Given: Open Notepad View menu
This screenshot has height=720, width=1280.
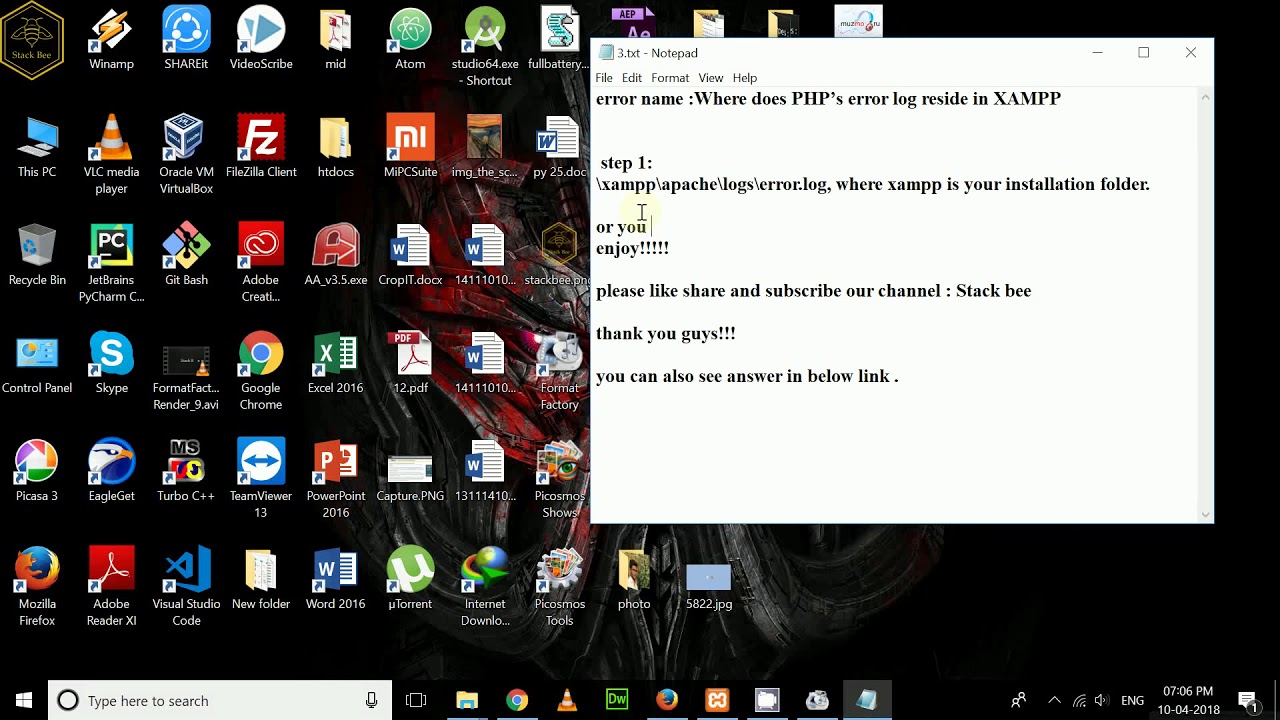Looking at the screenshot, I should [x=711, y=78].
